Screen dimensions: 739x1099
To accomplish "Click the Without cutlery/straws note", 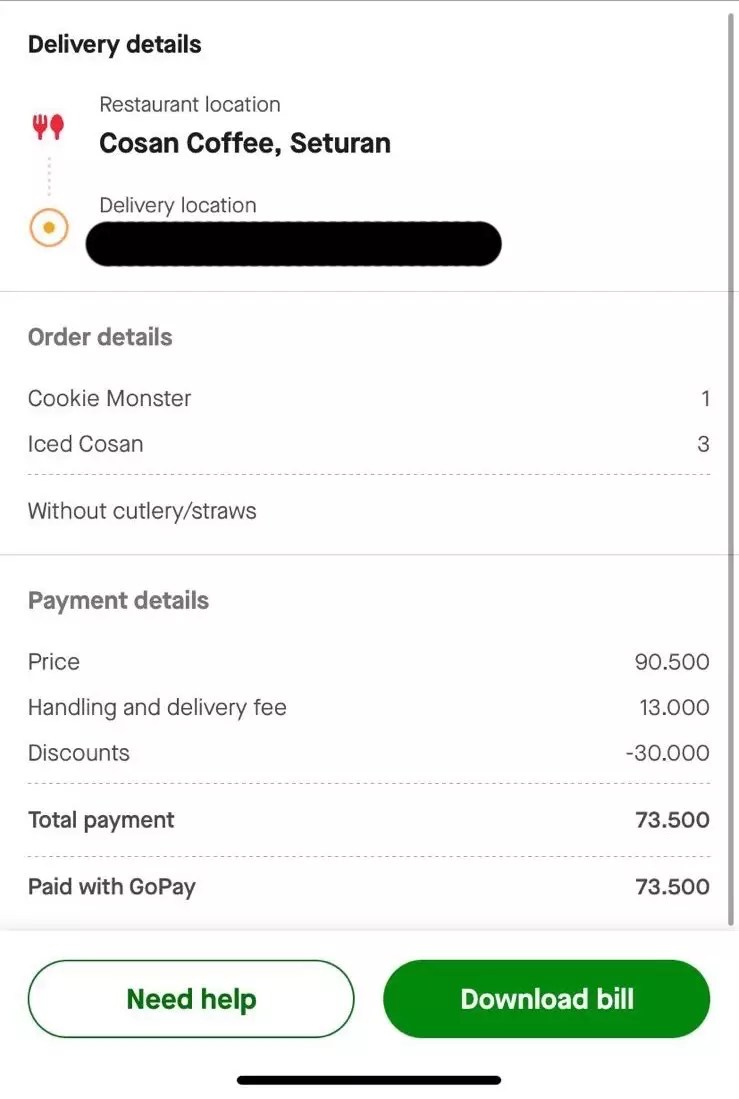I will (x=142, y=511).
